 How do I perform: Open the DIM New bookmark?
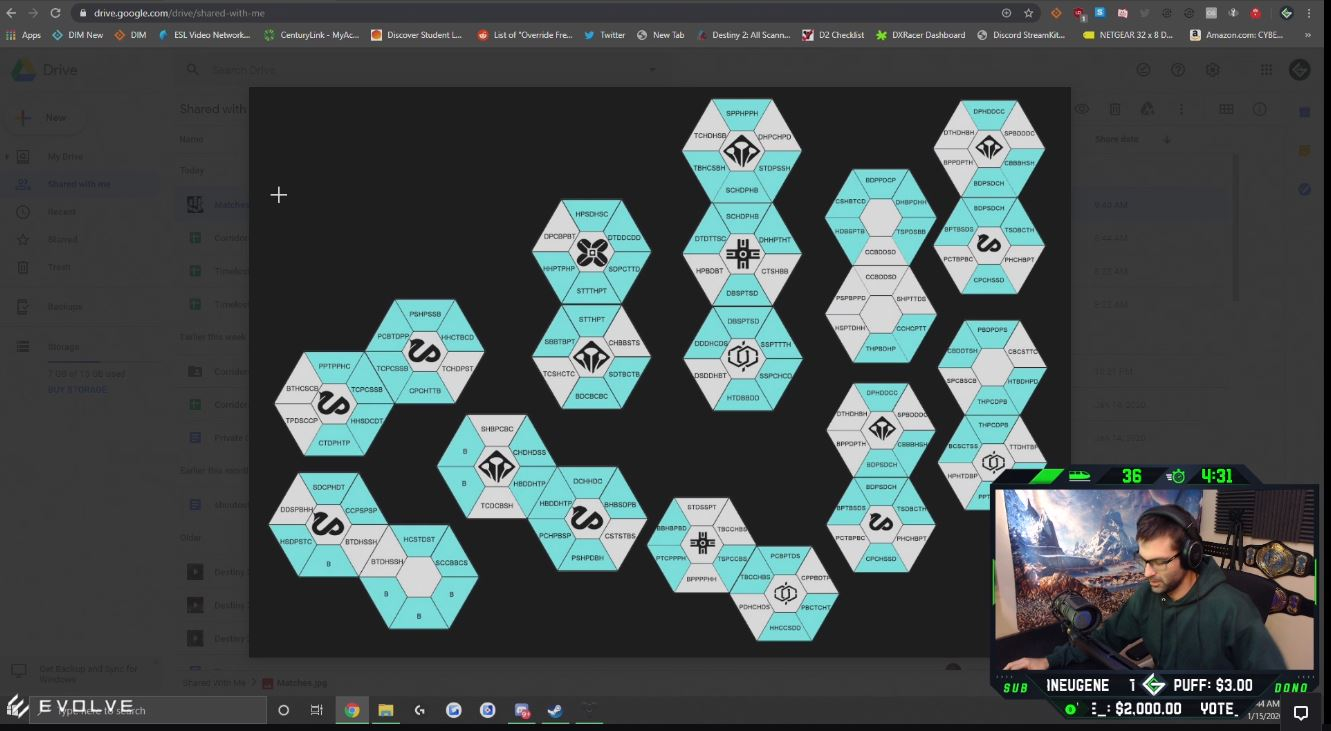pos(78,35)
